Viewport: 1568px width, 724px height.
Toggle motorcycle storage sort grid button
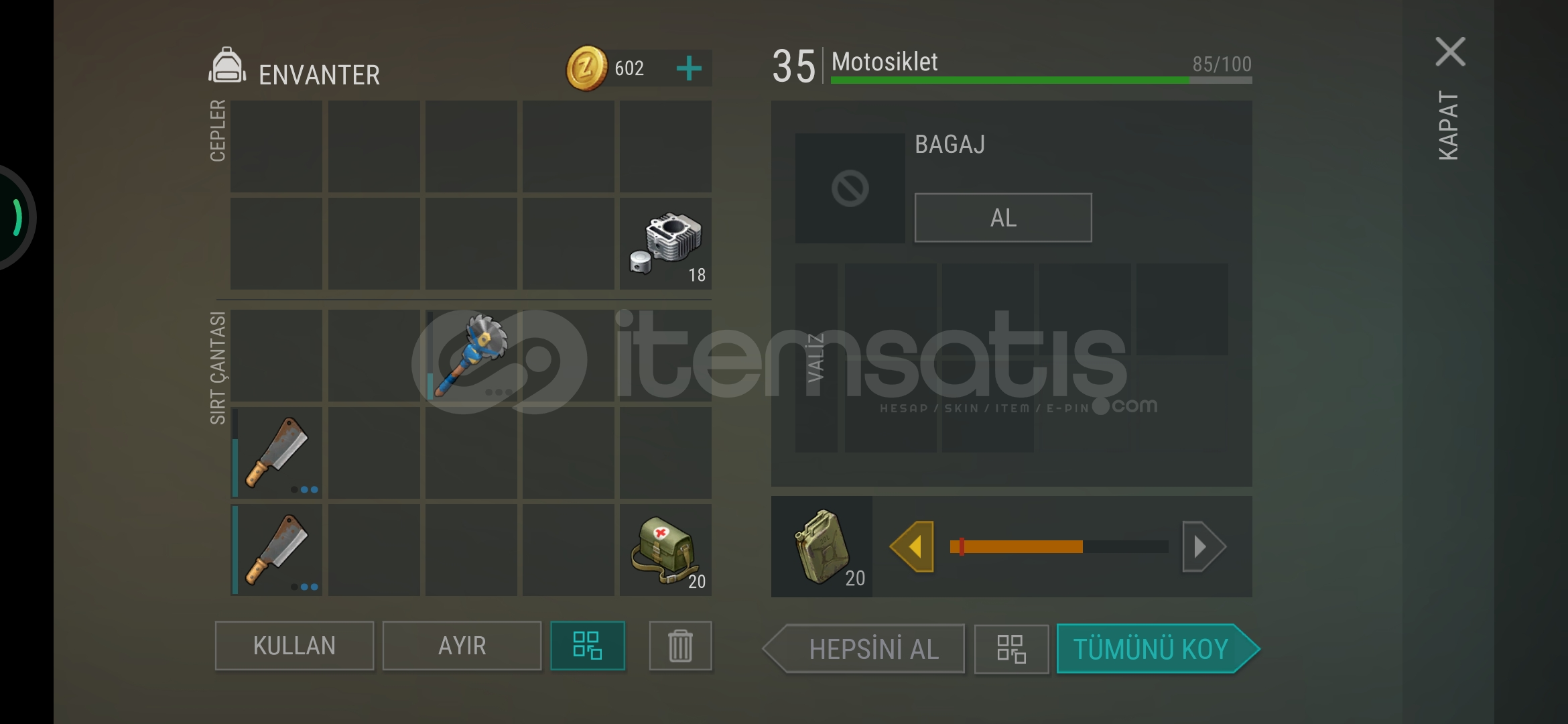pos(1011,649)
